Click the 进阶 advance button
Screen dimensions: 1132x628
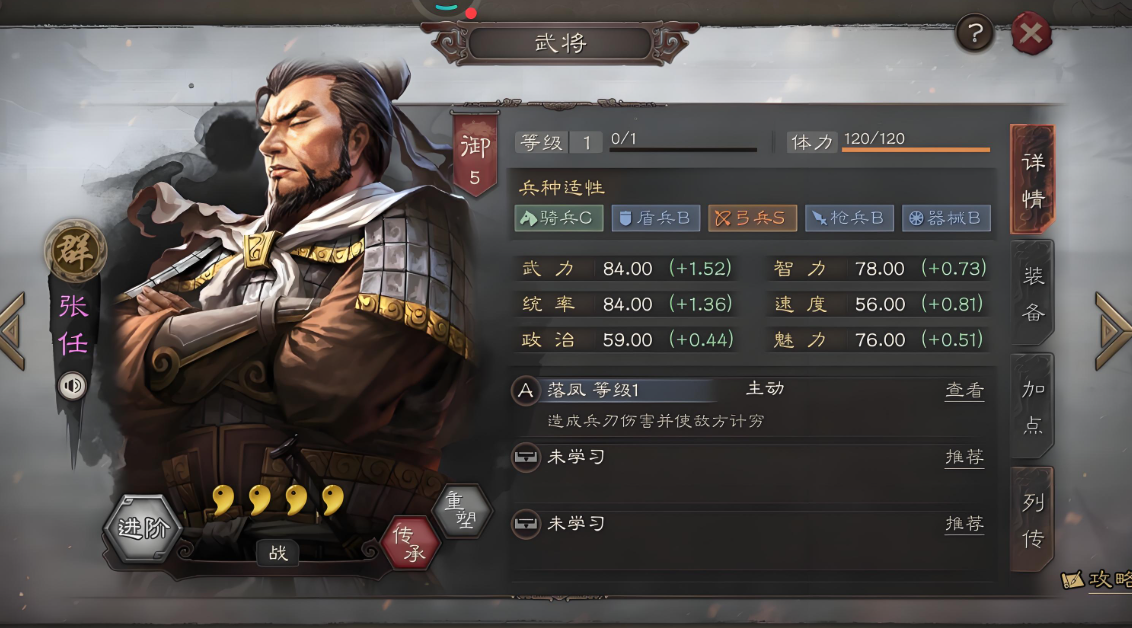[142, 528]
